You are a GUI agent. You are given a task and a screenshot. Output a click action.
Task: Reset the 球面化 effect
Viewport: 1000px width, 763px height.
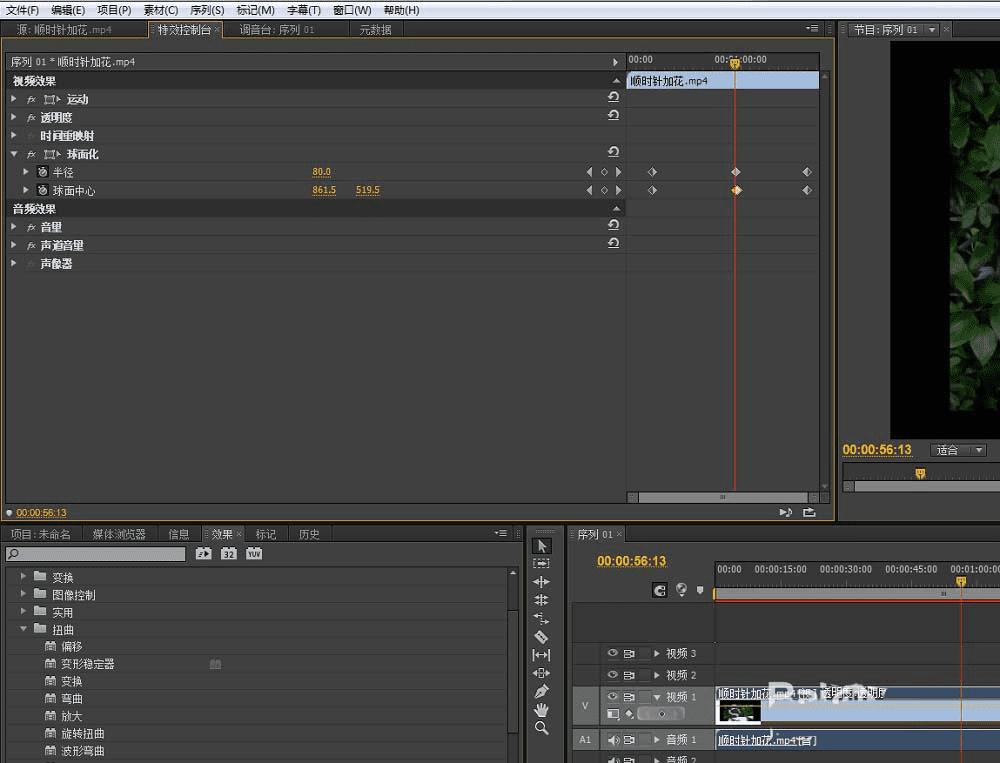coord(613,152)
